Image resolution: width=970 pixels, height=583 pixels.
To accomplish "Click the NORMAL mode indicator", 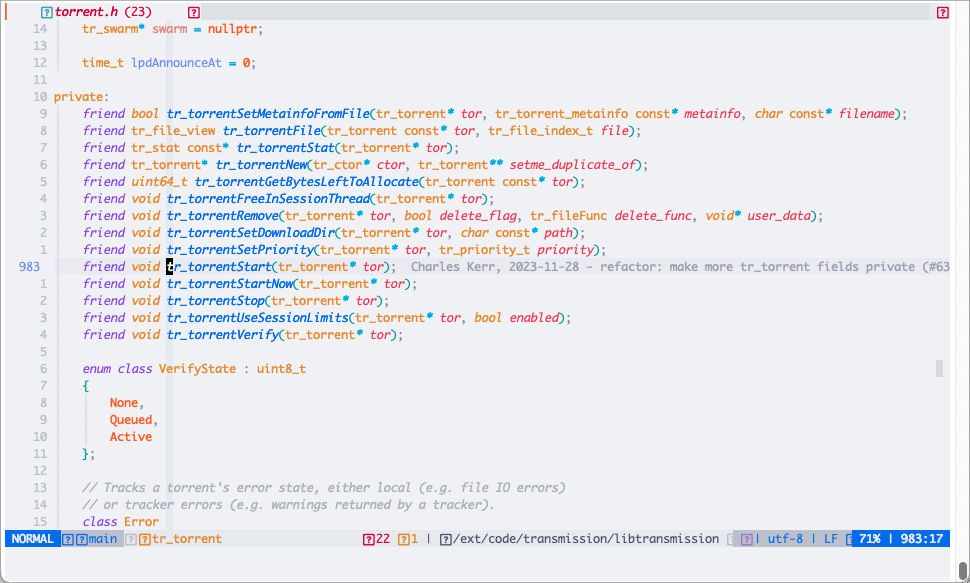I will [x=32, y=539].
